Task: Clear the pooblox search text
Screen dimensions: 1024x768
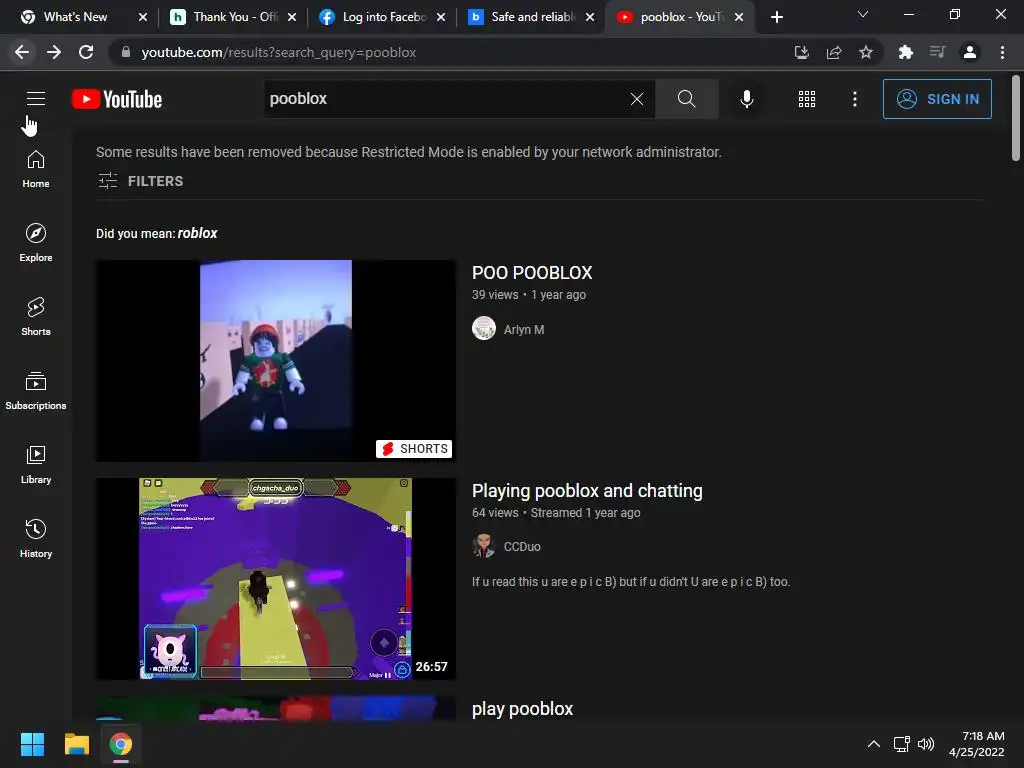Action: [637, 99]
